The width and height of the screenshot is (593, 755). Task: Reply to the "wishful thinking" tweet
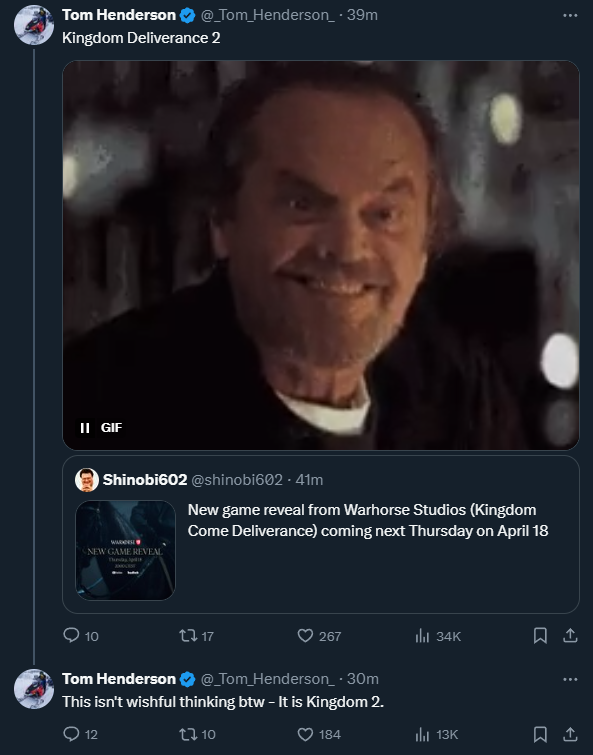pos(71,734)
